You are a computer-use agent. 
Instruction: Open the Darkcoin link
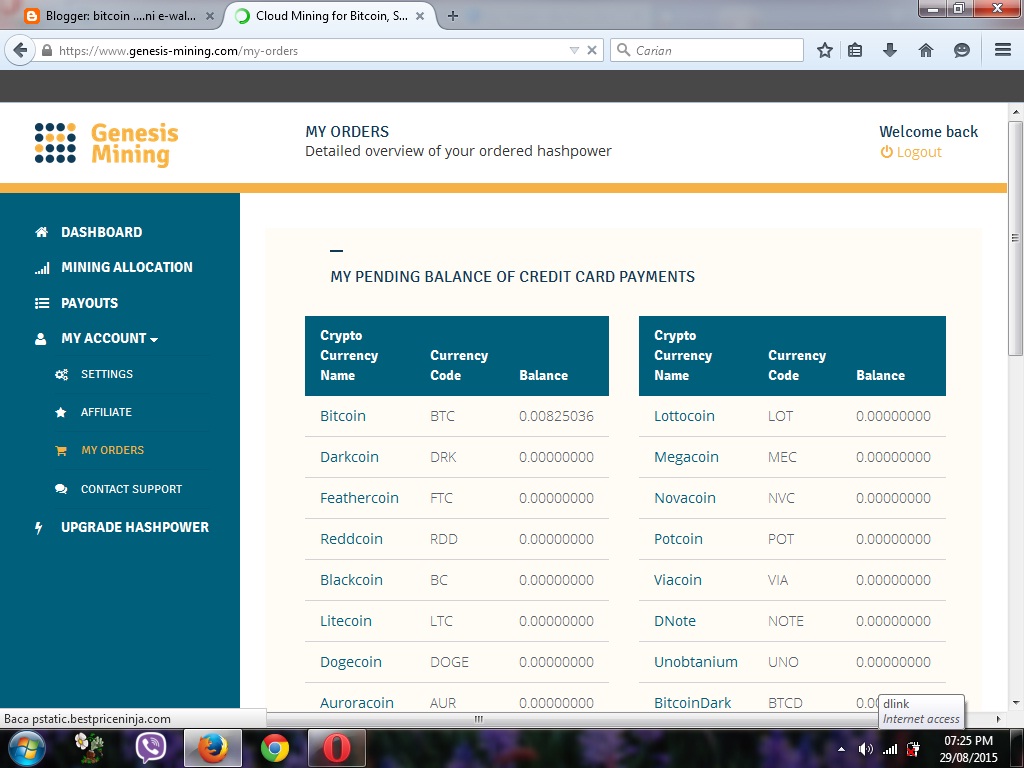pos(349,457)
